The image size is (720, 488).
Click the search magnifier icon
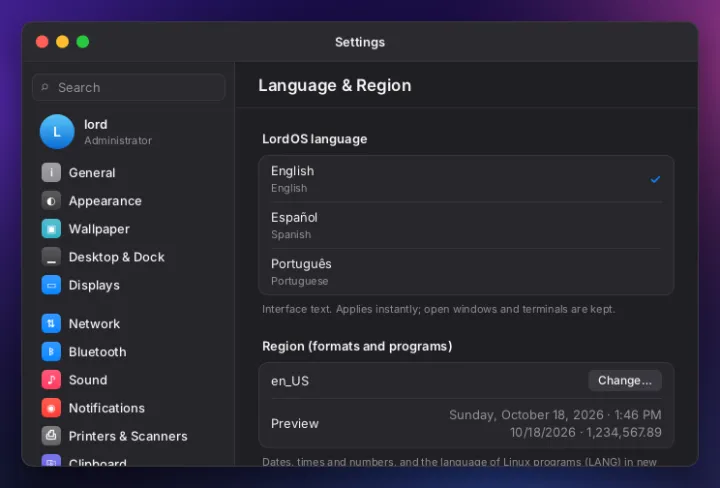click(x=45, y=87)
